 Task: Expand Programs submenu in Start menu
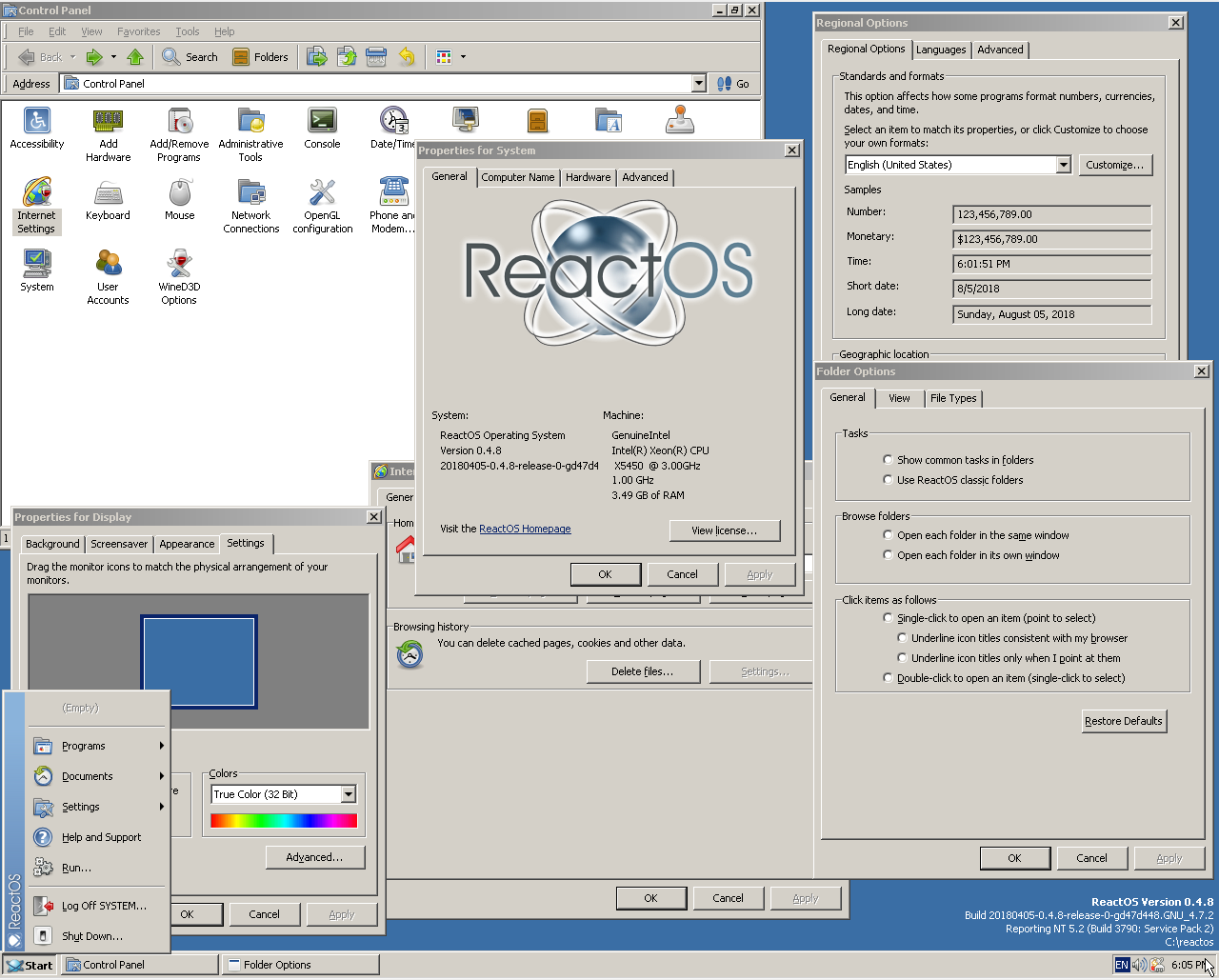pyautogui.click(x=98, y=746)
